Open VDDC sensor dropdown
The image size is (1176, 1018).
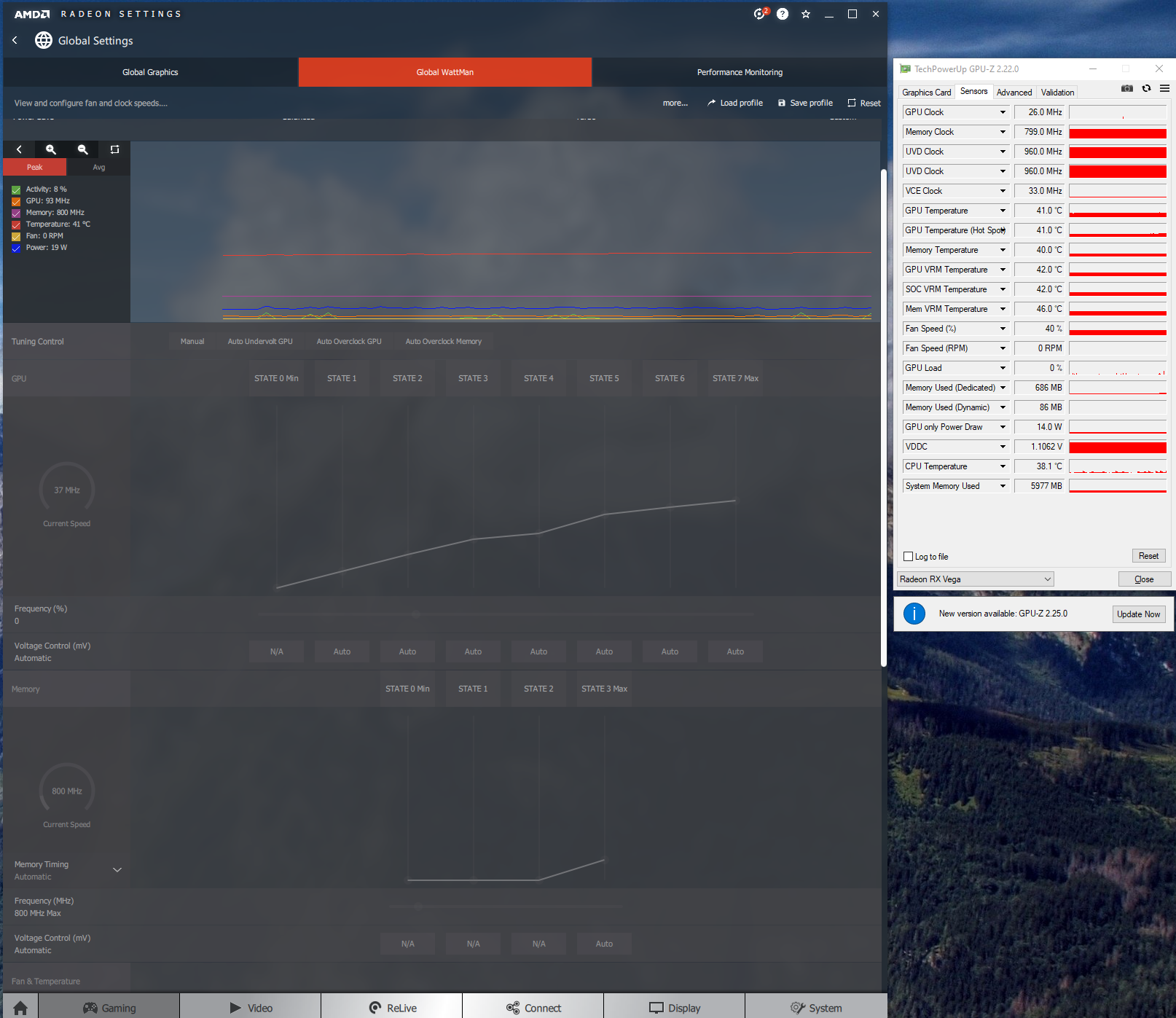pyautogui.click(x=1003, y=447)
